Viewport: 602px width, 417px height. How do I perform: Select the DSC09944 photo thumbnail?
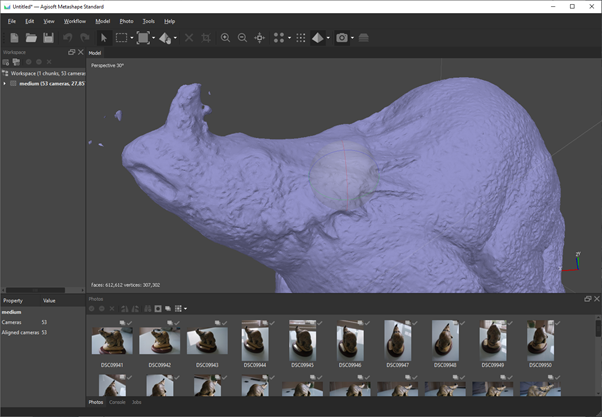click(254, 342)
